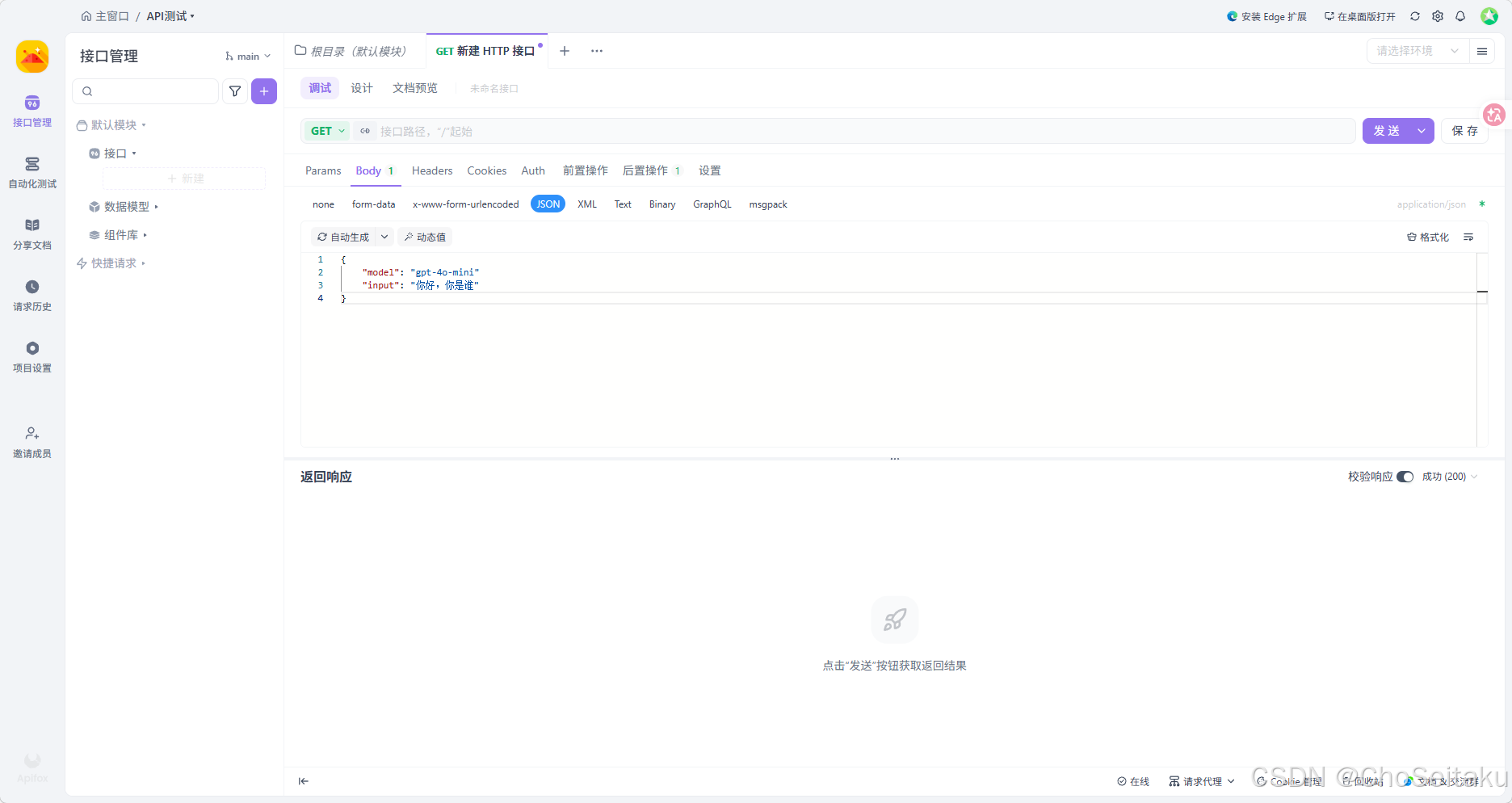Open 请求历史 in the left sidebar
The image size is (1512, 803).
pyautogui.click(x=32, y=296)
